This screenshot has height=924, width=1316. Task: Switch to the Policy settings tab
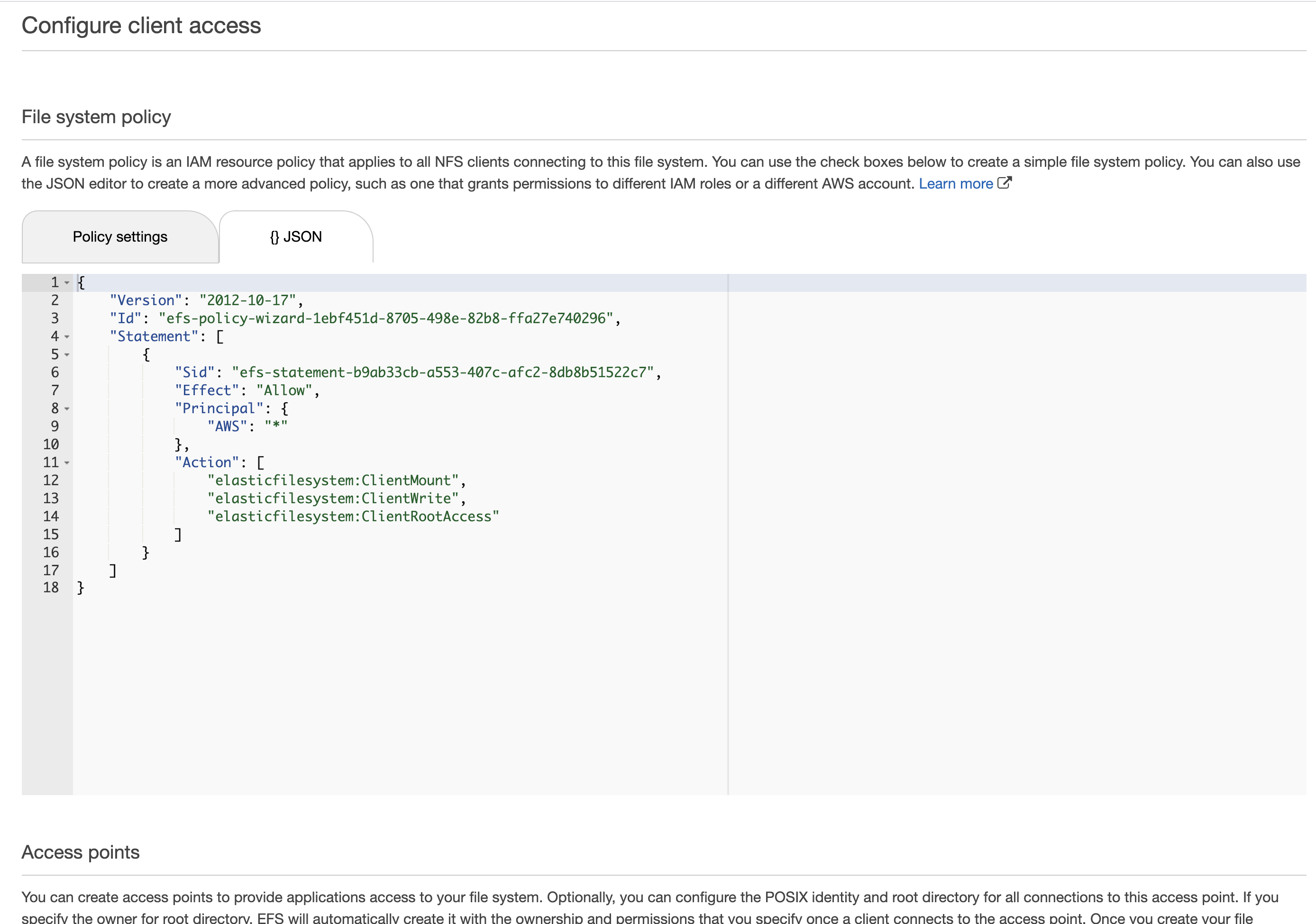[120, 237]
